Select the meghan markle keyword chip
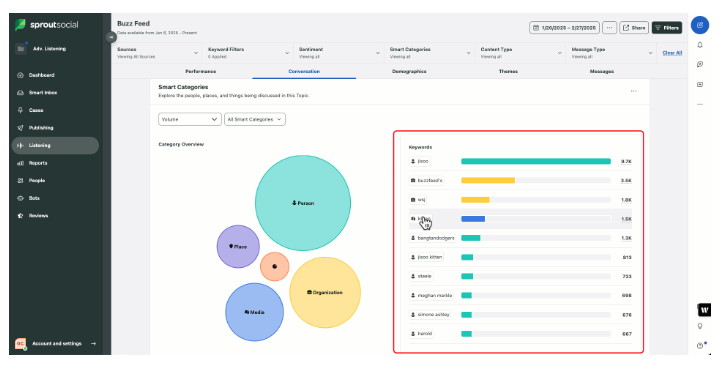Screen dimensions: 722x392 pos(431,295)
